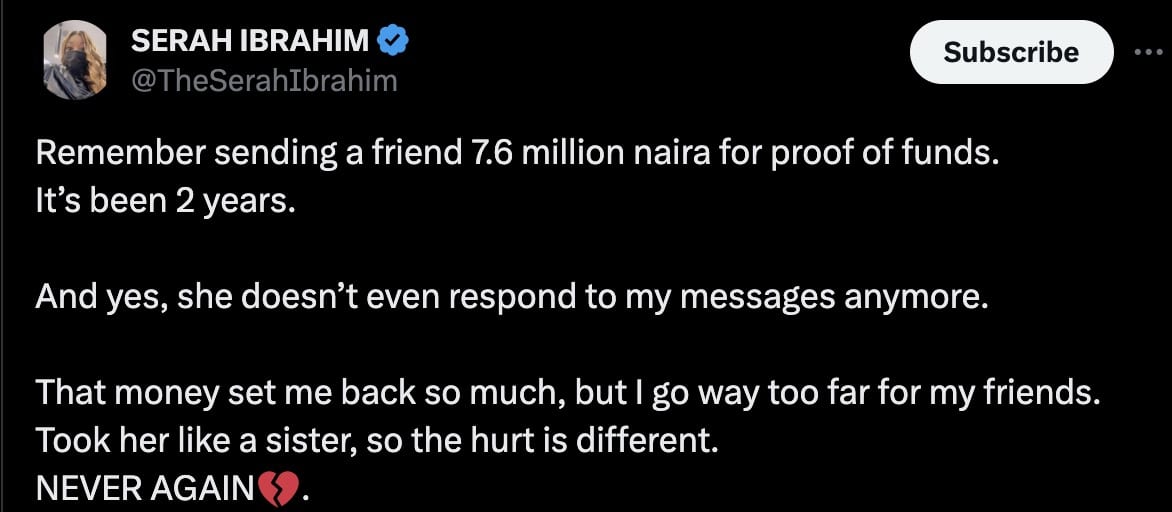Screen dimensions: 1172x512
Task: Open the @TheSerahIbrahim handle link
Action: point(264,80)
